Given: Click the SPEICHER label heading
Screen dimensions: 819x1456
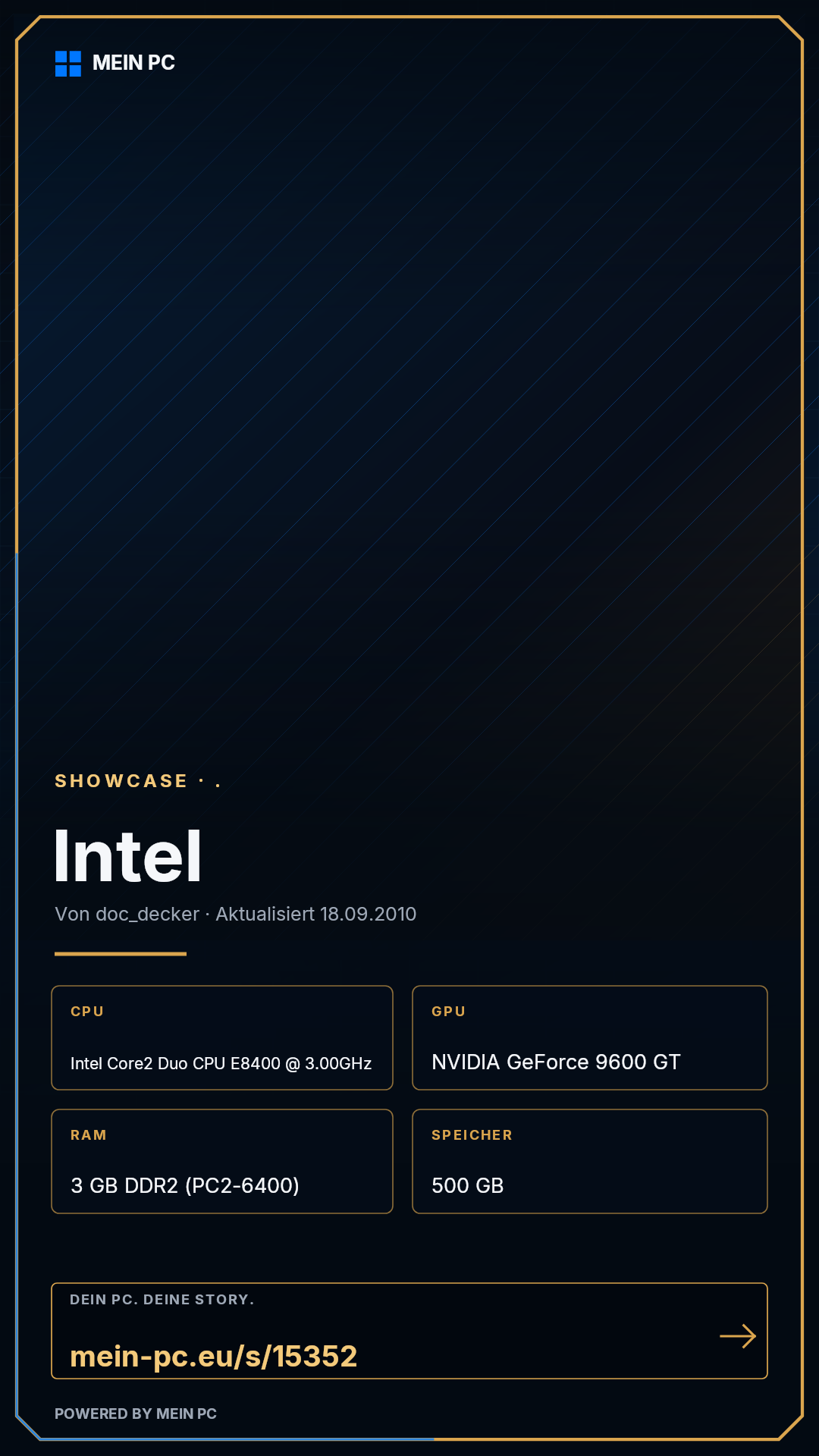Looking at the screenshot, I should pyautogui.click(x=472, y=1135).
